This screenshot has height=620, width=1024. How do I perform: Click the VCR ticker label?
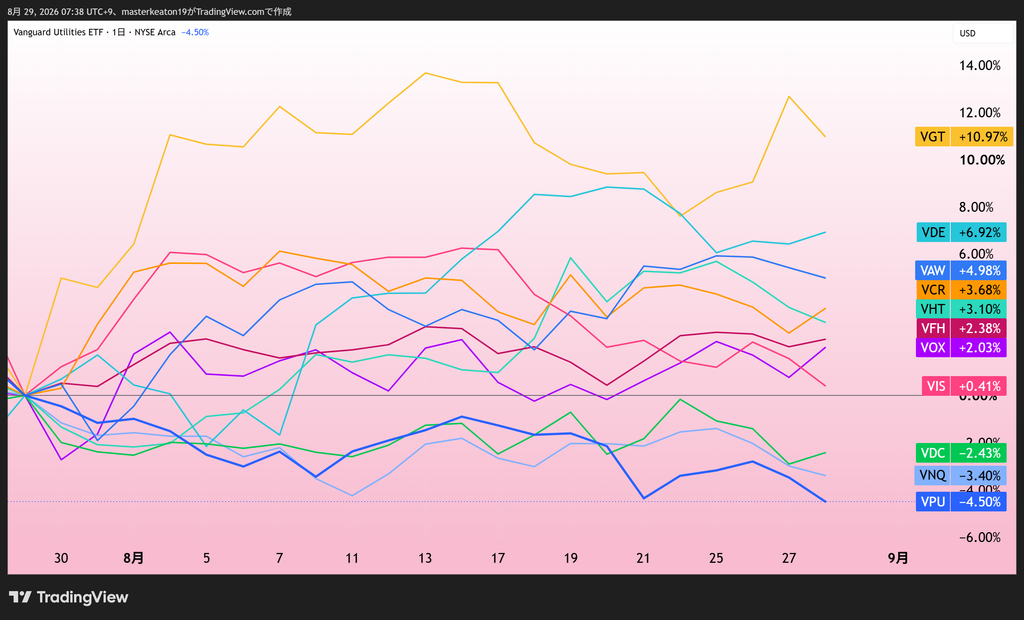(x=933, y=289)
